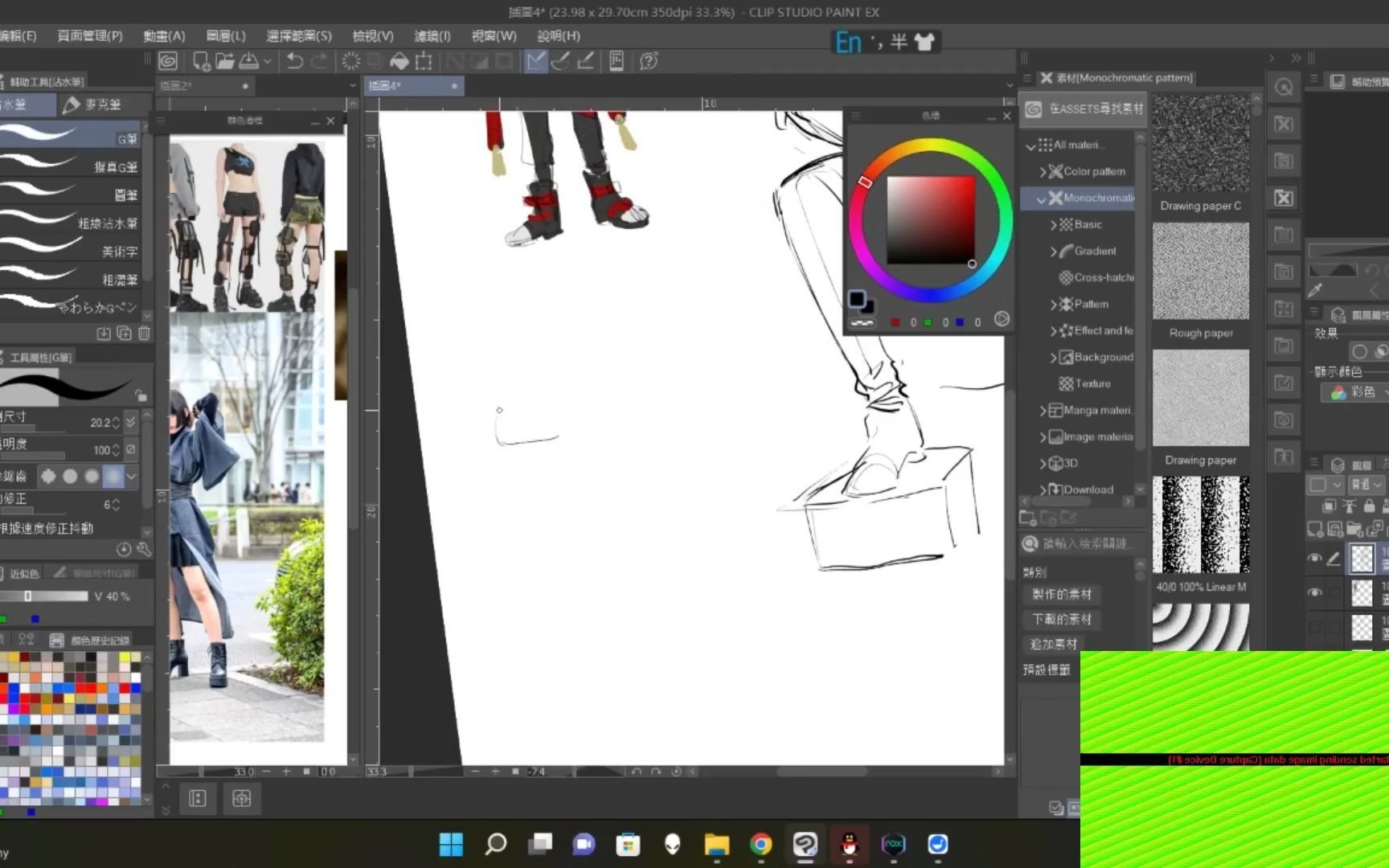
Task: Click the wrench icon in Tool Property panel
Action: (144, 550)
